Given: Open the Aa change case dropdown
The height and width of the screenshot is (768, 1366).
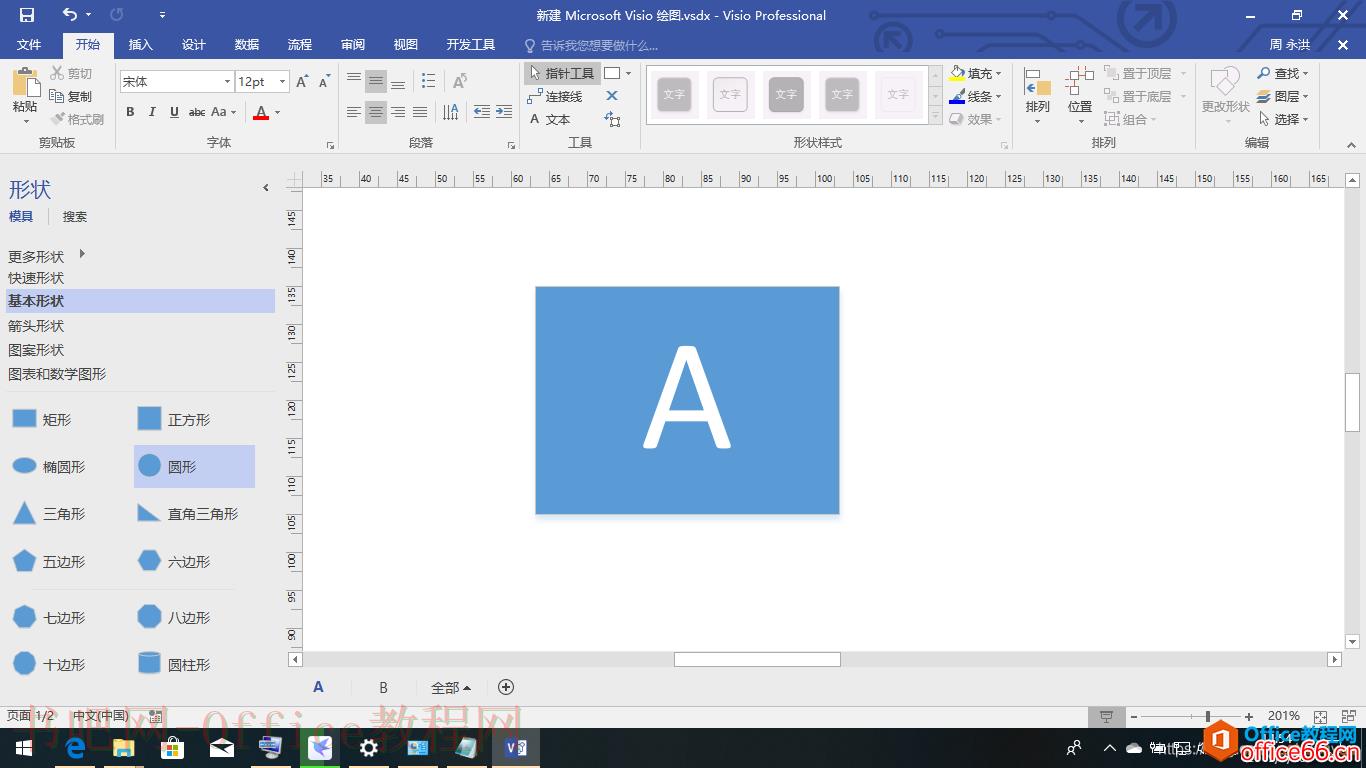Looking at the screenshot, I should point(224,112).
